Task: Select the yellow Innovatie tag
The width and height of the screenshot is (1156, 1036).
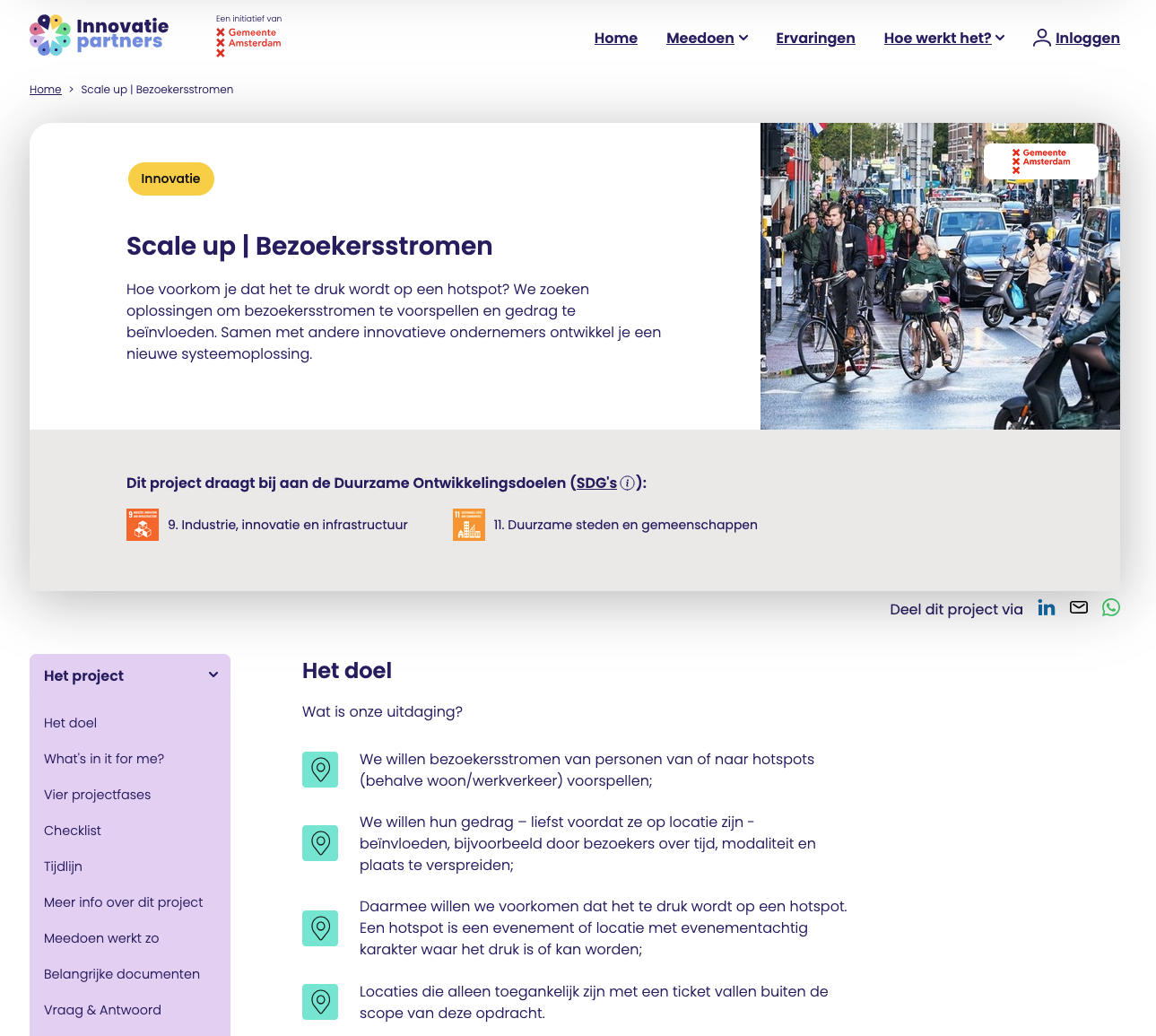Action: click(171, 178)
